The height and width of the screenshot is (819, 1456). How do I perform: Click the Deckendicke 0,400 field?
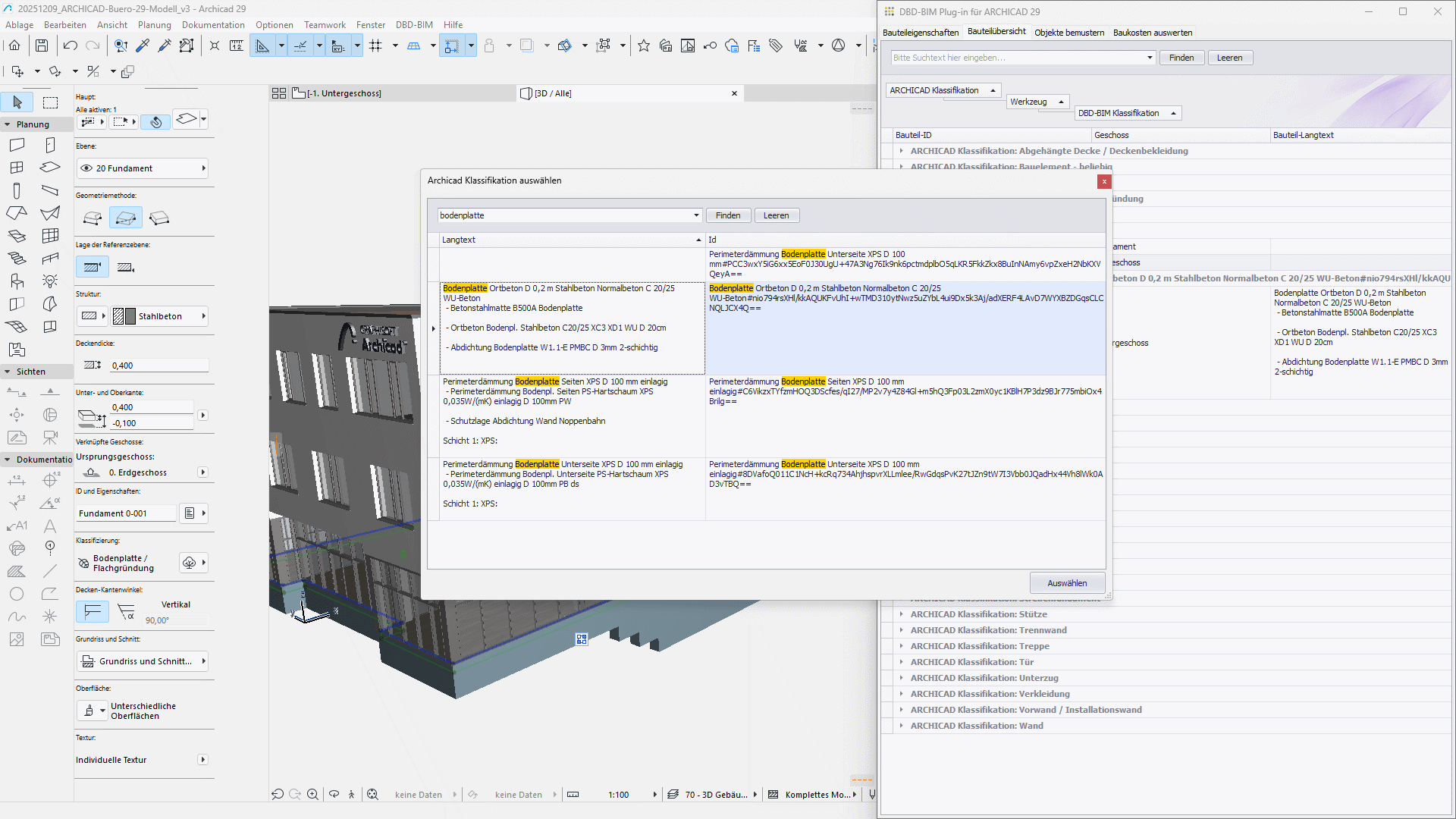pyautogui.click(x=159, y=366)
